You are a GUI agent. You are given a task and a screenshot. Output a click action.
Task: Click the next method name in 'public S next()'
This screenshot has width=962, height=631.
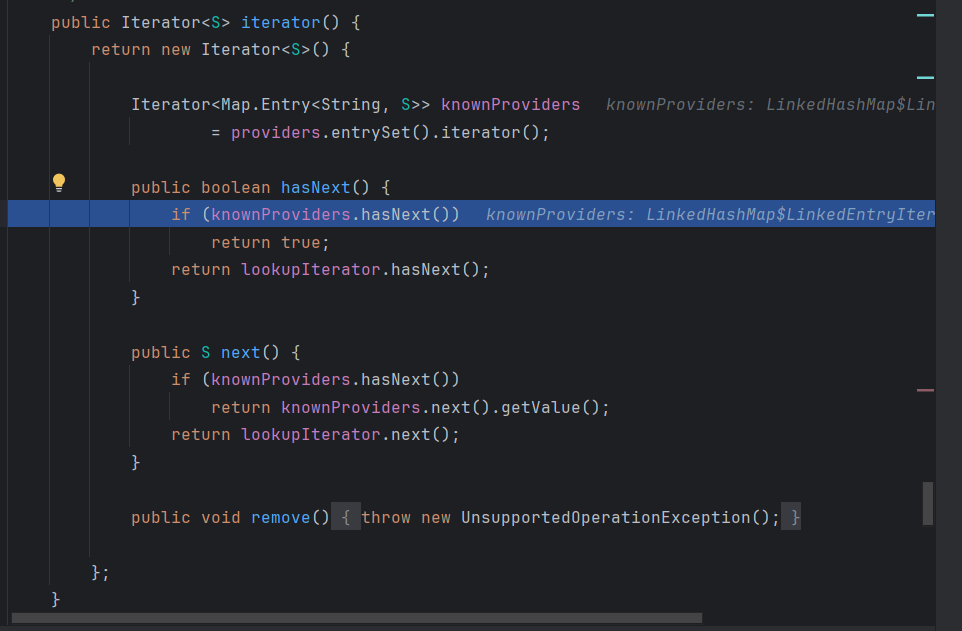pos(240,352)
